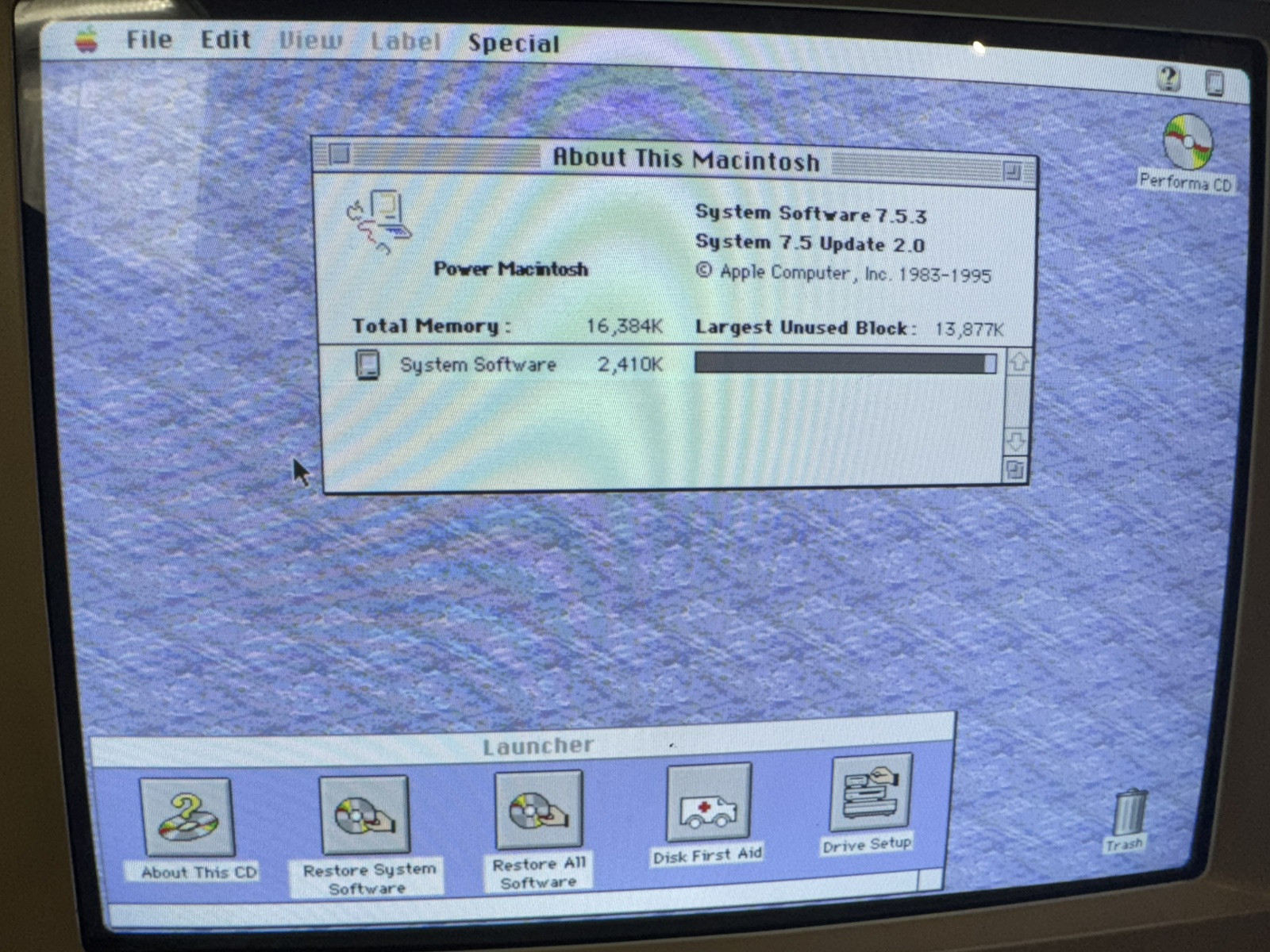Close the About This Macintosh window
This screenshot has width=1270, height=952.
(340, 154)
